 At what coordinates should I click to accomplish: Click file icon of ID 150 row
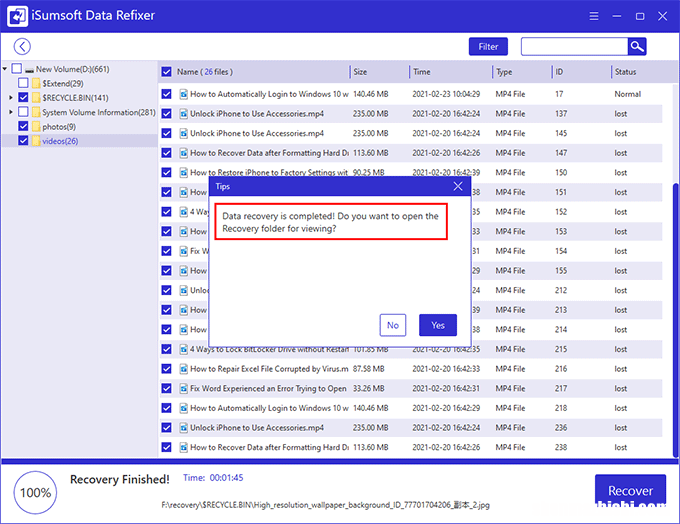pos(184,173)
